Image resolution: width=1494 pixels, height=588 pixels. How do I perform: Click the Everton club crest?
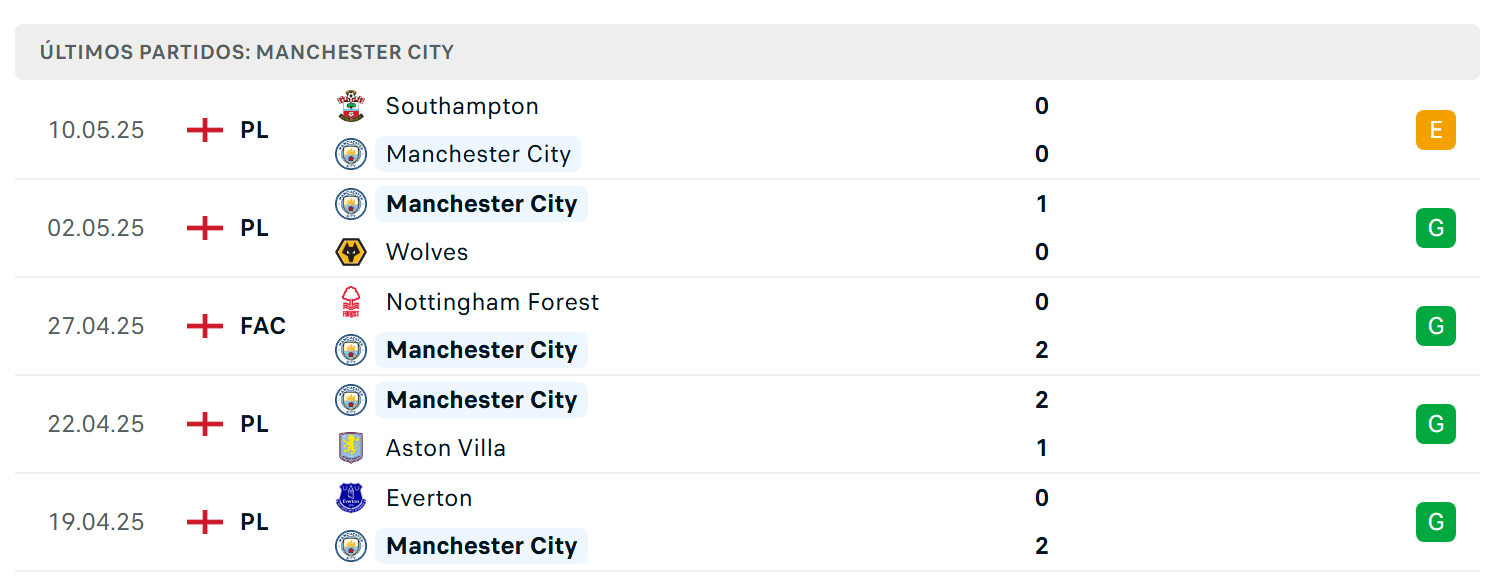(351, 498)
